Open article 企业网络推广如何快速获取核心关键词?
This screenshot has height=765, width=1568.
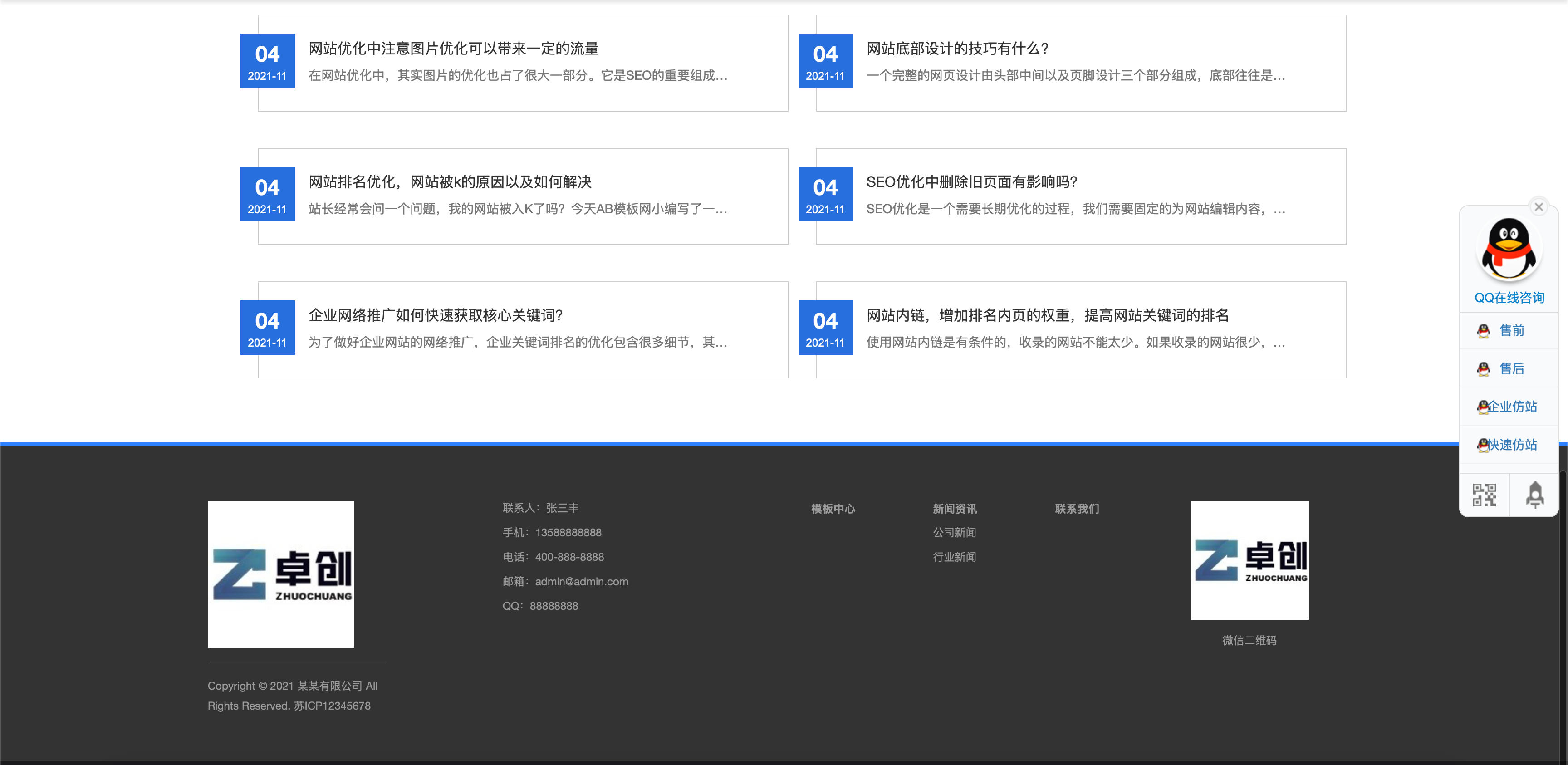click(x=435, y=315)
